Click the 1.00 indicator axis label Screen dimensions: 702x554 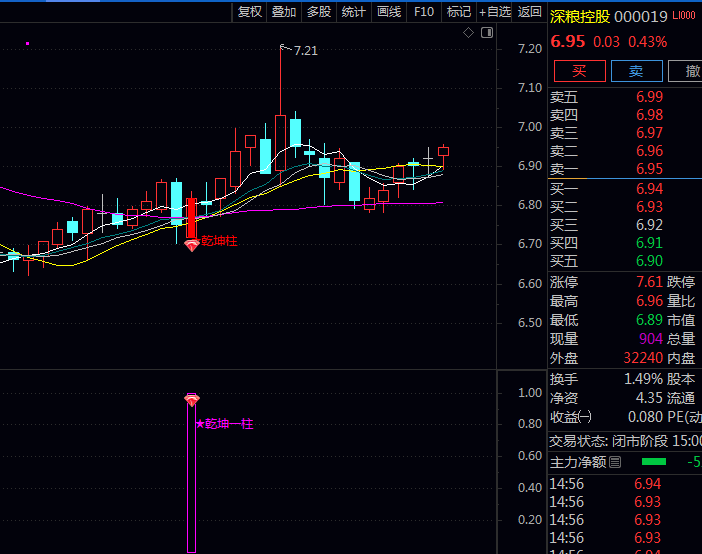pyautogui.click(x=530, y=393)
